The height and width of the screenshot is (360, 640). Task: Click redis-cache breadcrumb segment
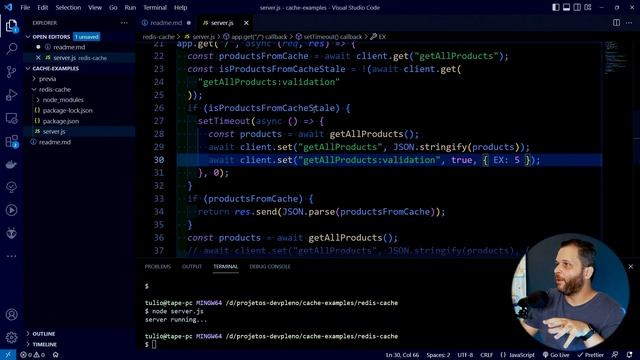[158, 37]
